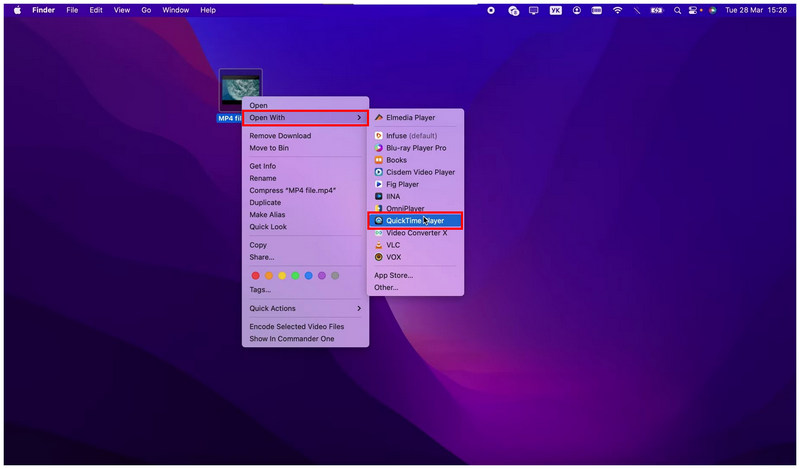The image size is (800, 469).
Task: Click the screen recording status icon
Action: point(491,10)
